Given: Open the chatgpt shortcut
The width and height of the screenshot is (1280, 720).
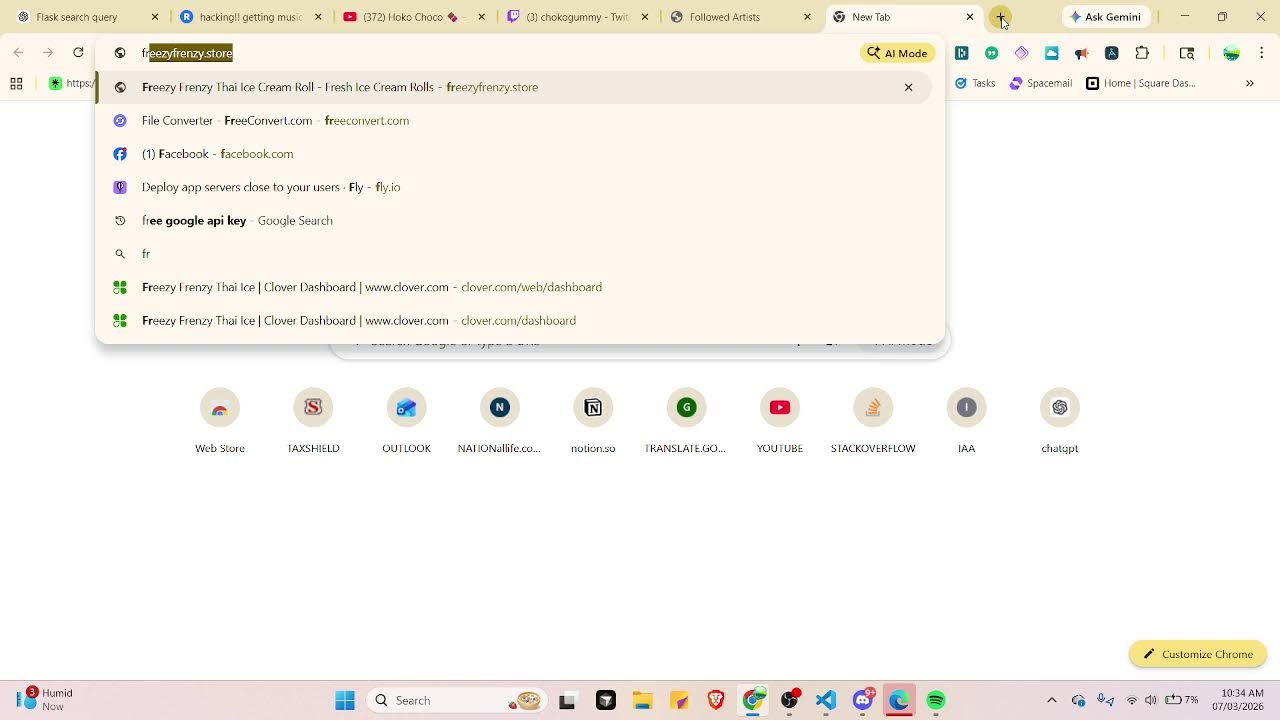Looking at the screenshot, I should coord(1060,420).
